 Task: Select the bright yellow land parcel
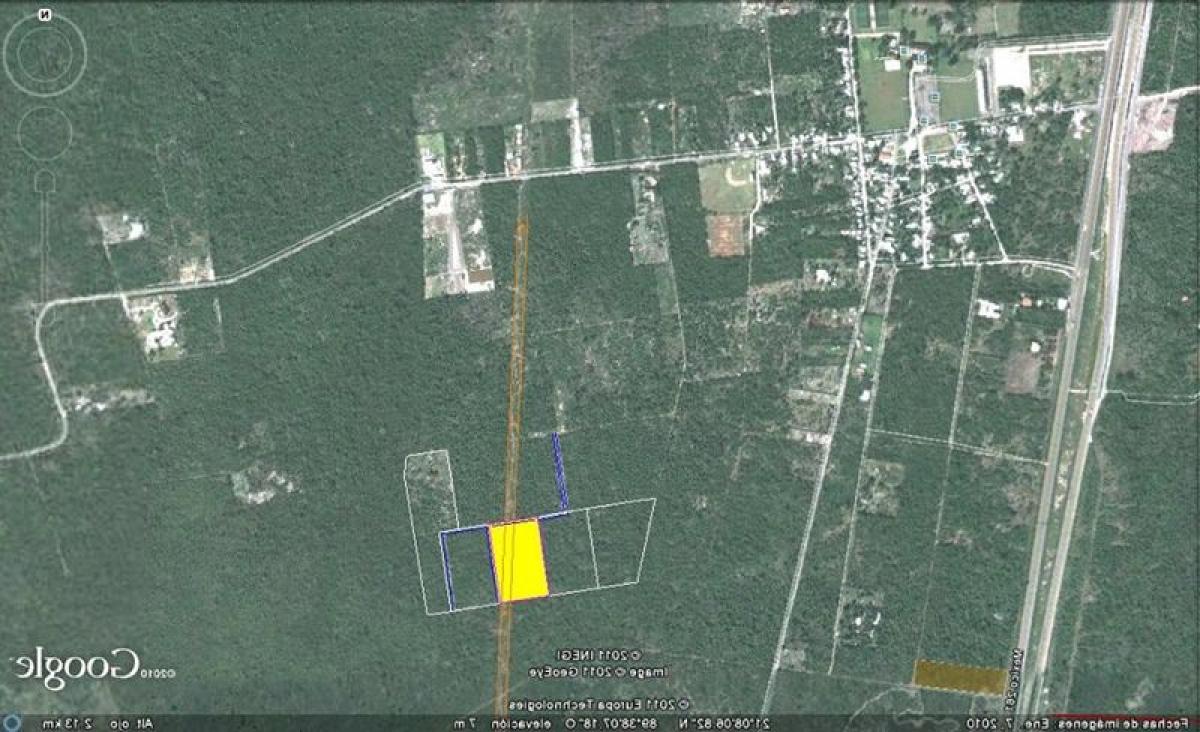[x=520, y=561]
